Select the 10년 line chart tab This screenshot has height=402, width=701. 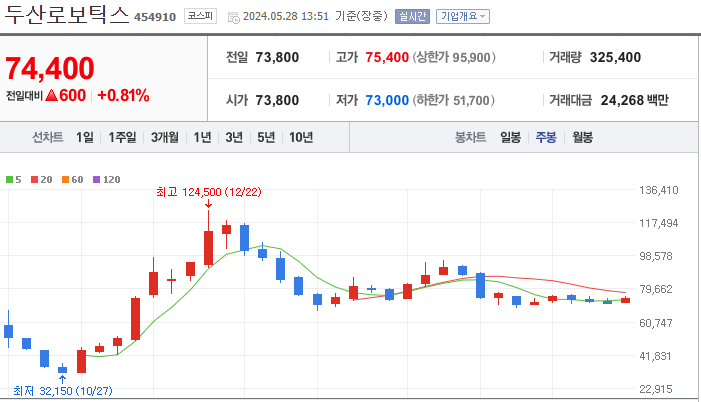pos(301,137)
